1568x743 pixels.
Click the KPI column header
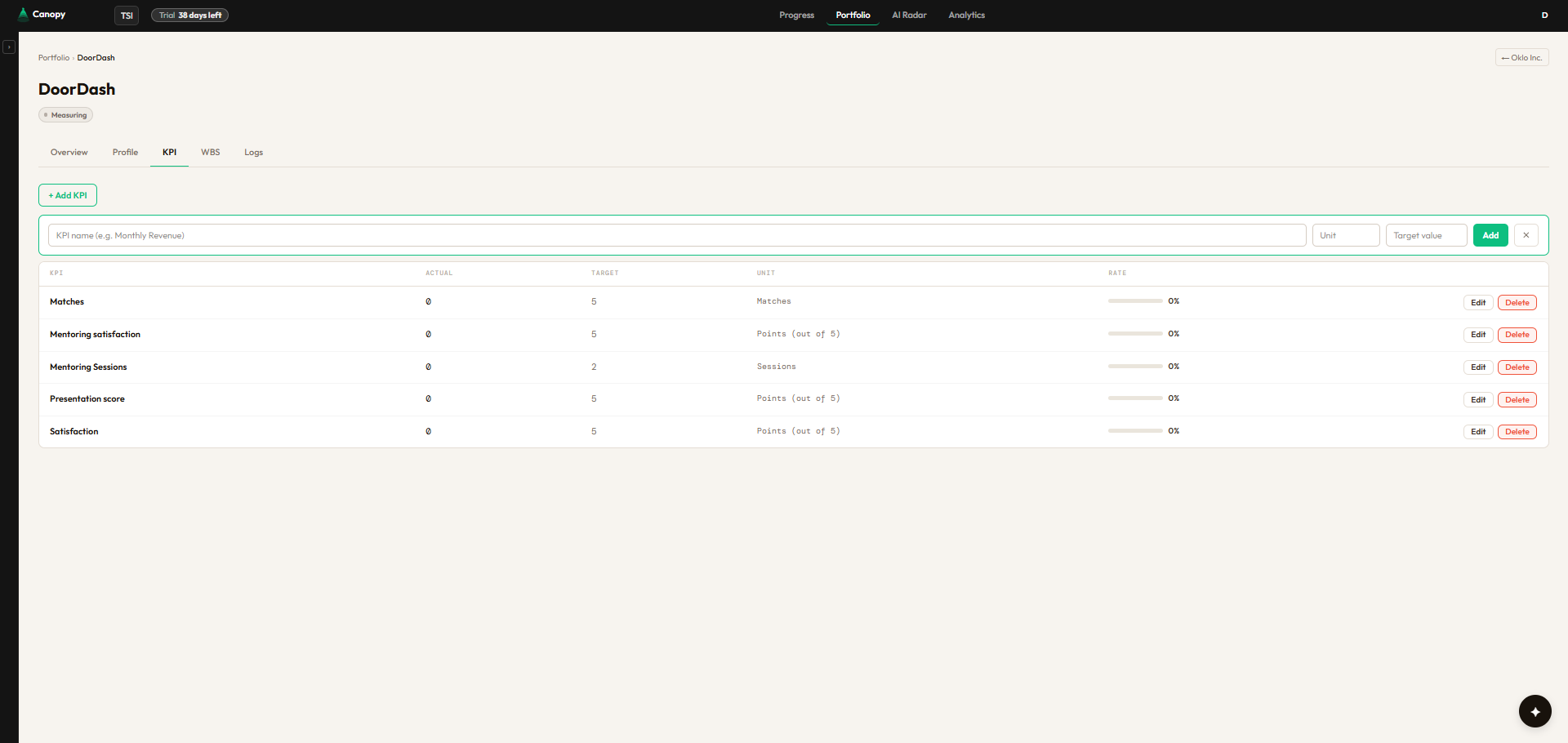click(56, 274)
